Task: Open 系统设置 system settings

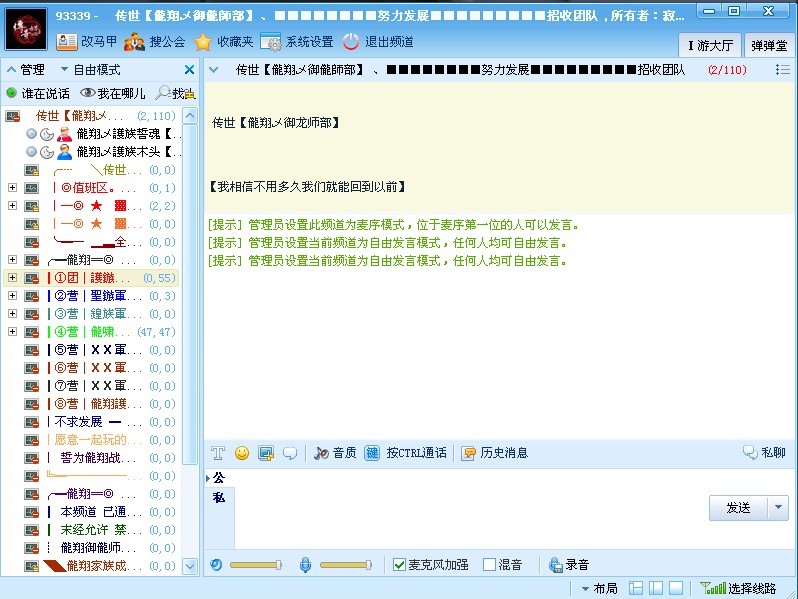Action: click(x=297, y=42)
